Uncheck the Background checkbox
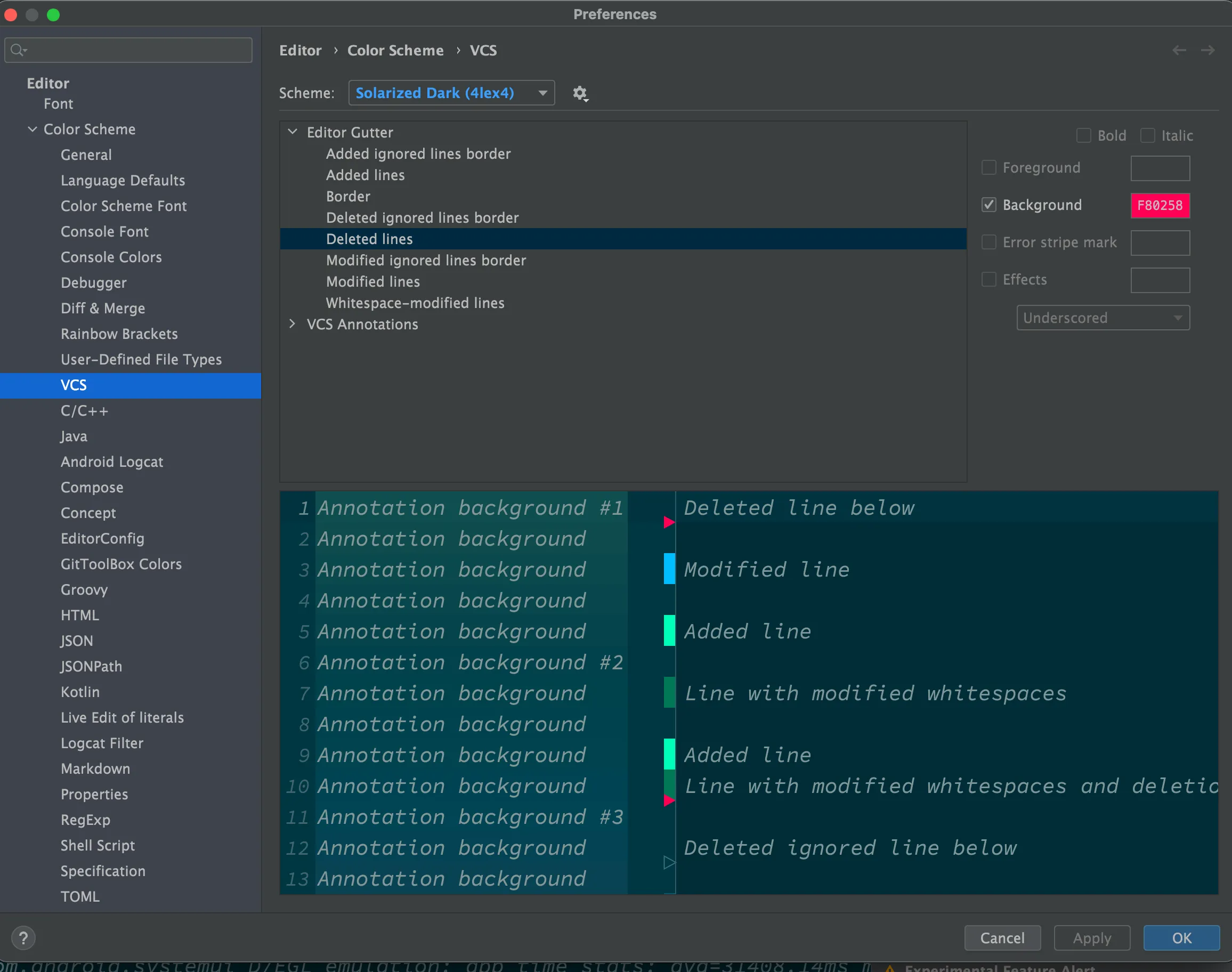1232x972 pixels. 989,205
